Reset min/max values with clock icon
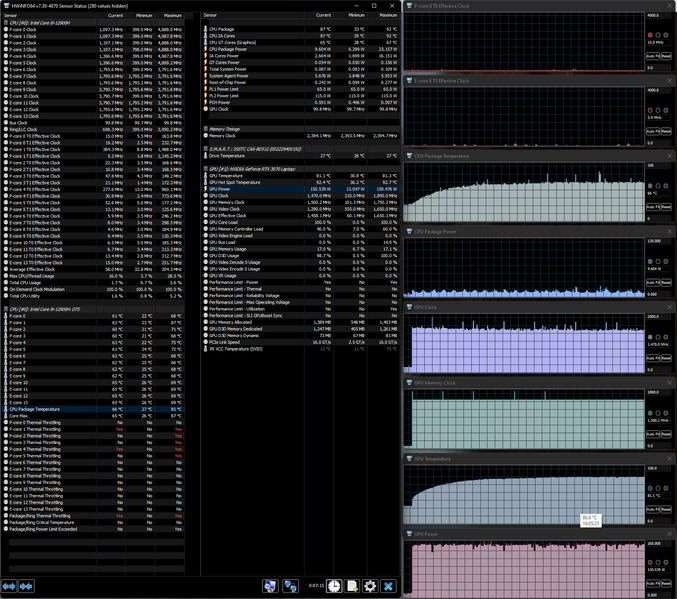The width and height of the screenshot is (677, 599). tap(334, 586)
